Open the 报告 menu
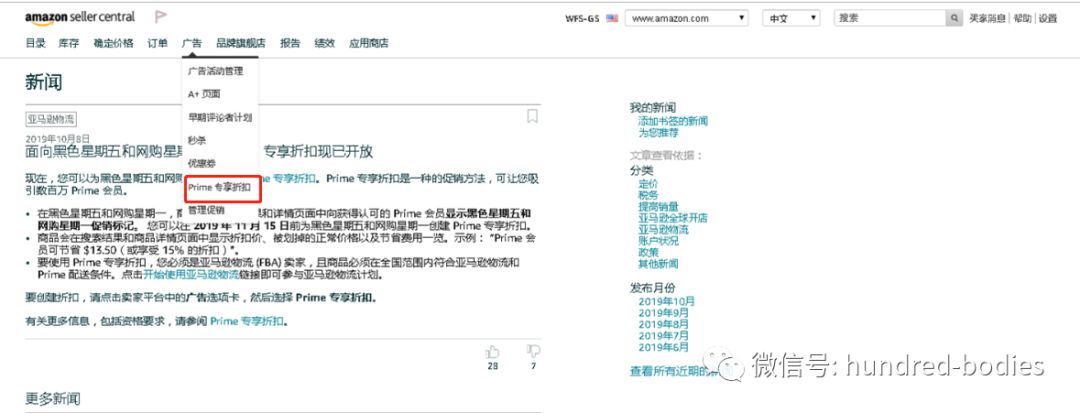 pos(290,43)
